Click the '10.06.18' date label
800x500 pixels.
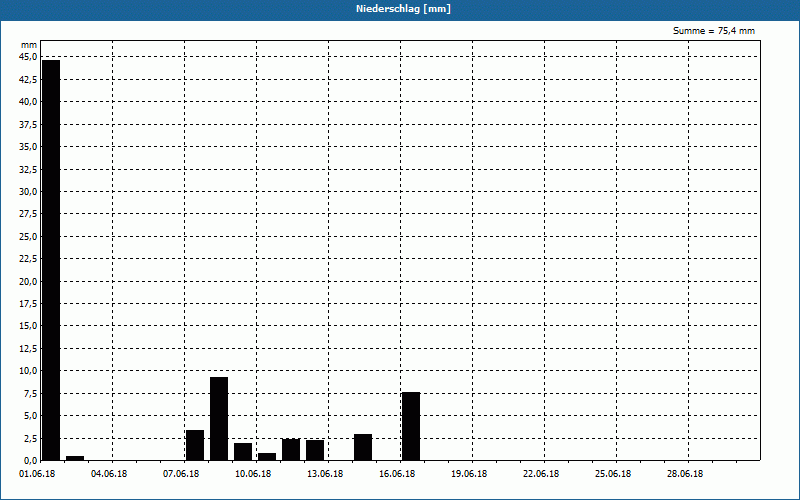(x=253, y=474)
